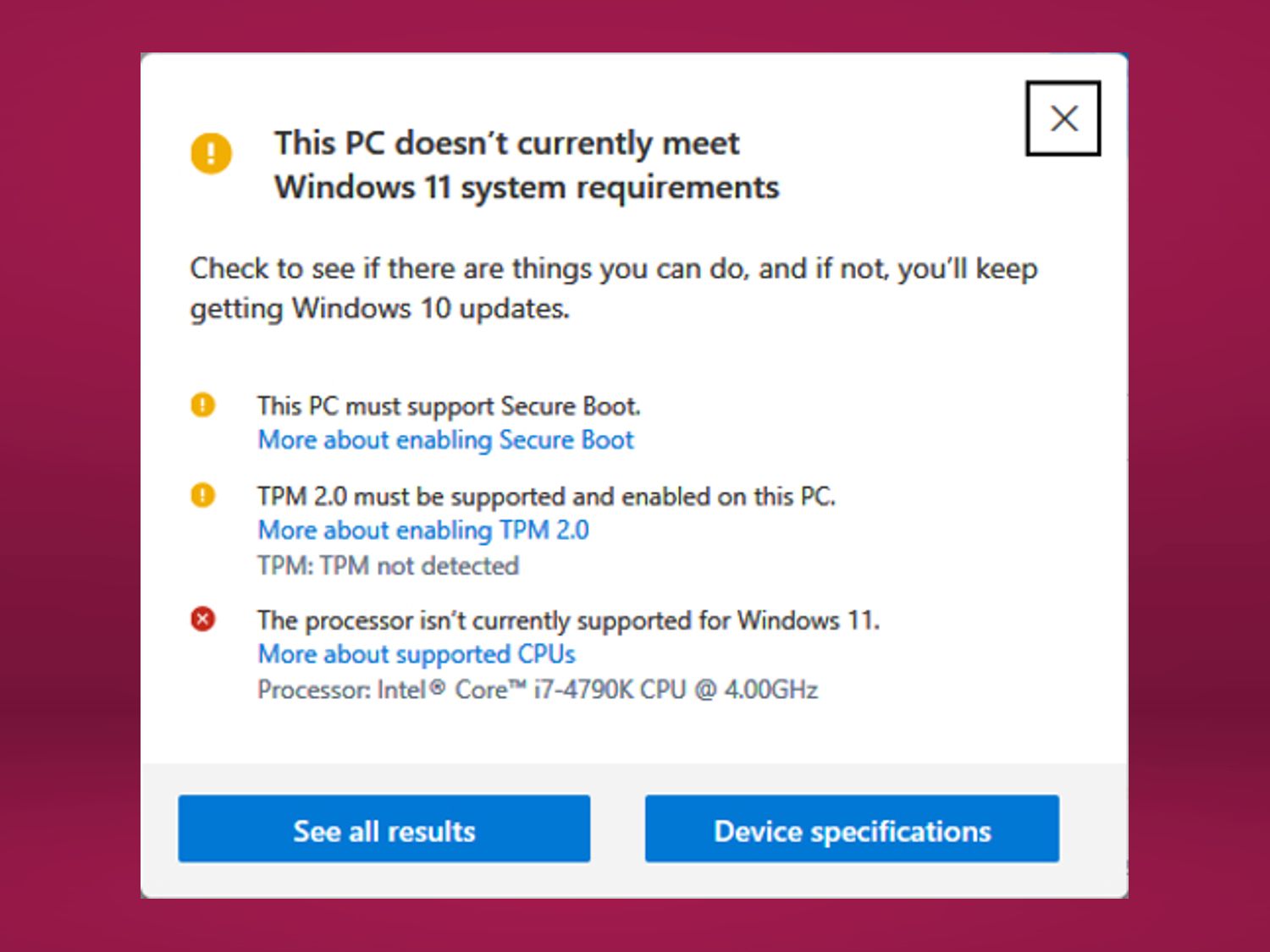Click the dialog title about Windows 11 requirements
The height and width of the screenshot is (952, 1270).
point(526,165)
